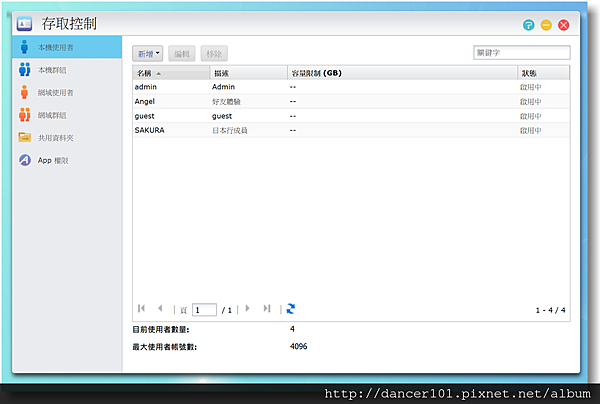Go to last page with pager icon

point(267,308)
